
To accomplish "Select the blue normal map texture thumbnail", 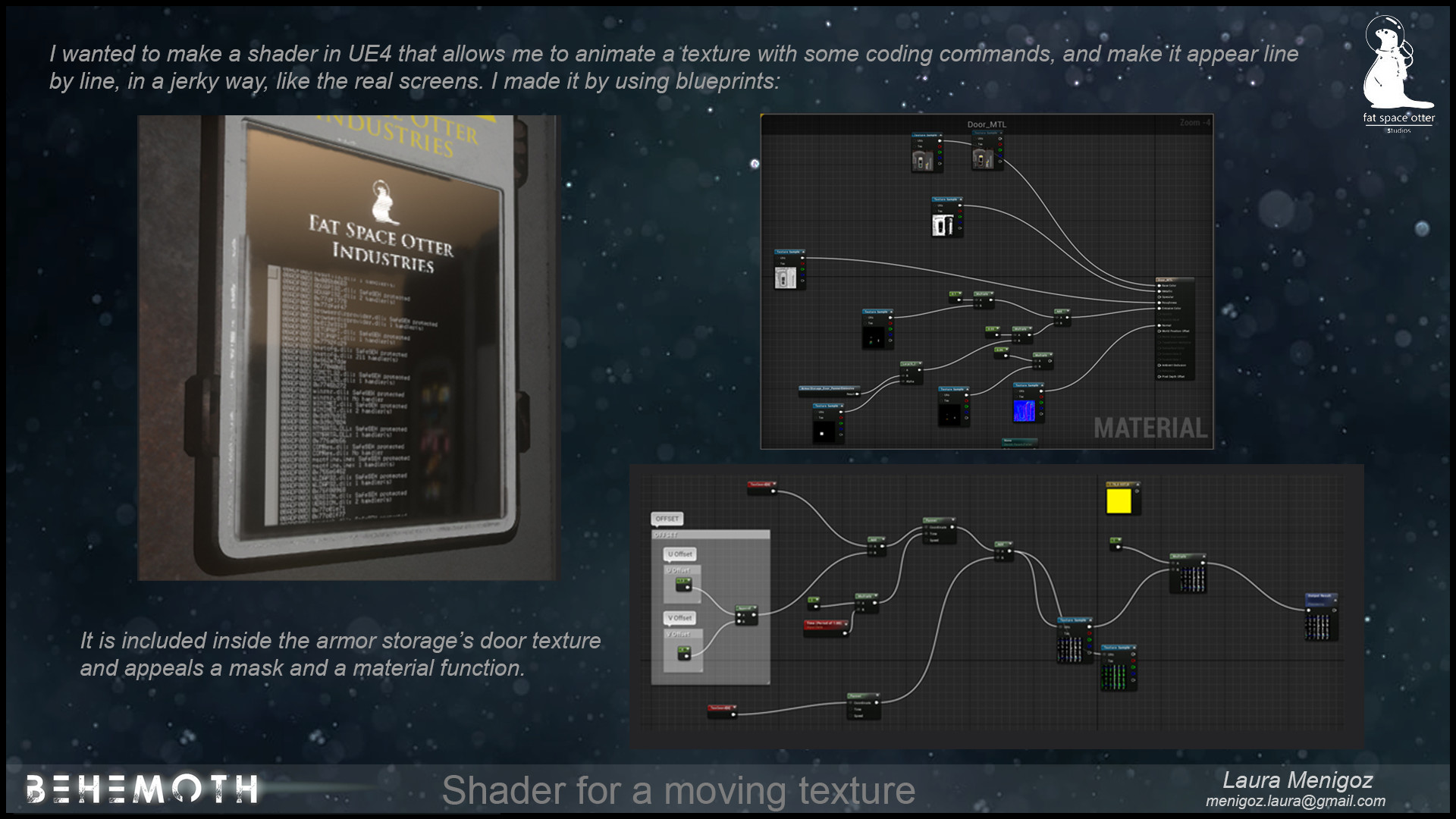I will (1024, 410).
